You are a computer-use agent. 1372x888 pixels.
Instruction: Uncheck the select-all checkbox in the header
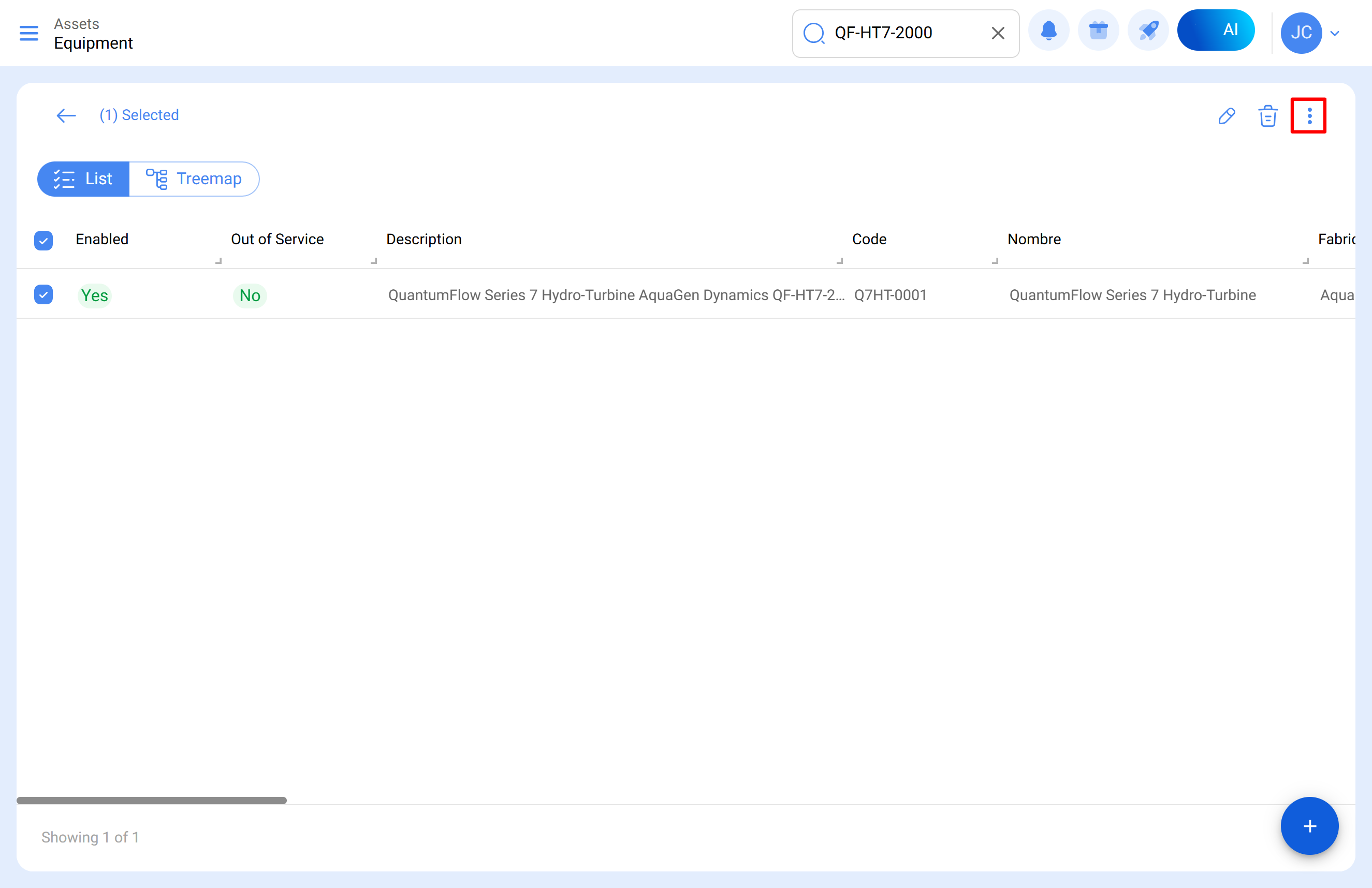pyautogui.click(x=43, y=240)
